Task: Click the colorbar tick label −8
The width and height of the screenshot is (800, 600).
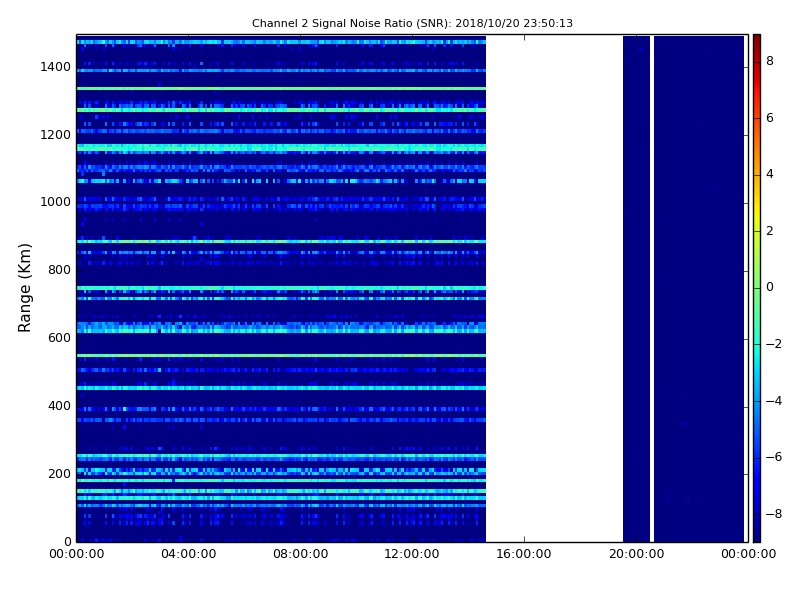Action: (x=774, y=514)
